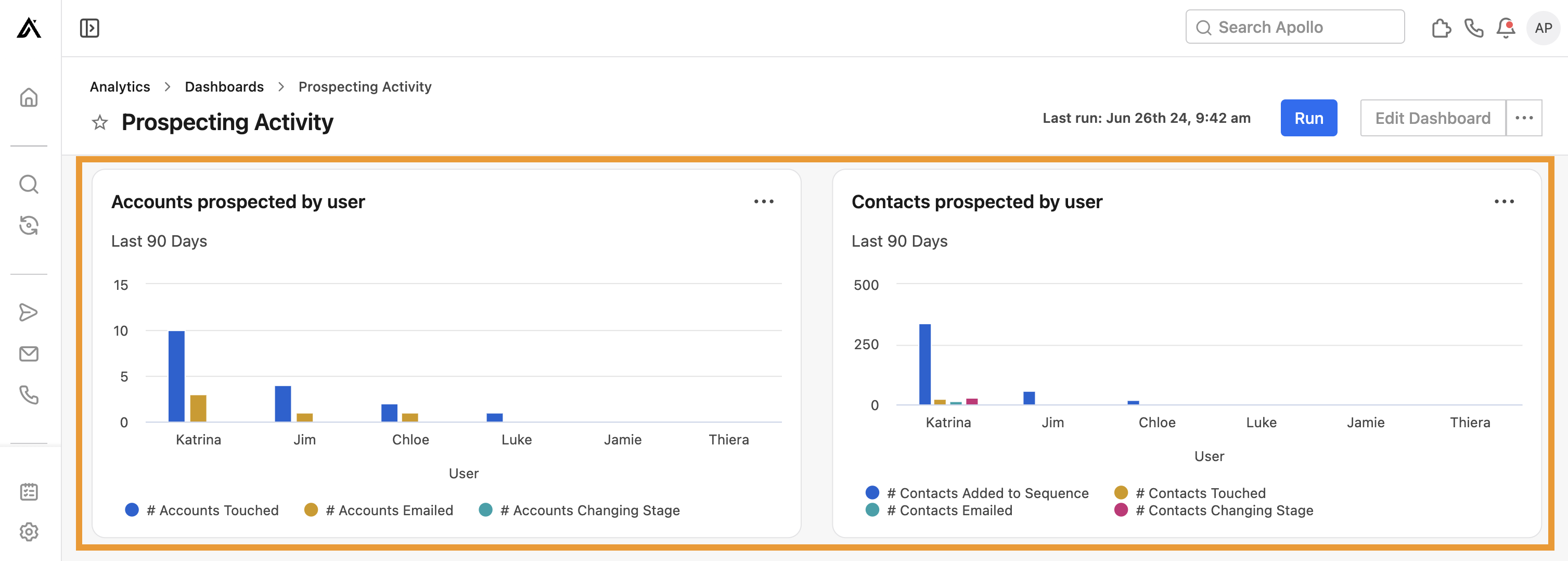Click Last 90 Days under Accounts prospected

(x=159, y=241)
